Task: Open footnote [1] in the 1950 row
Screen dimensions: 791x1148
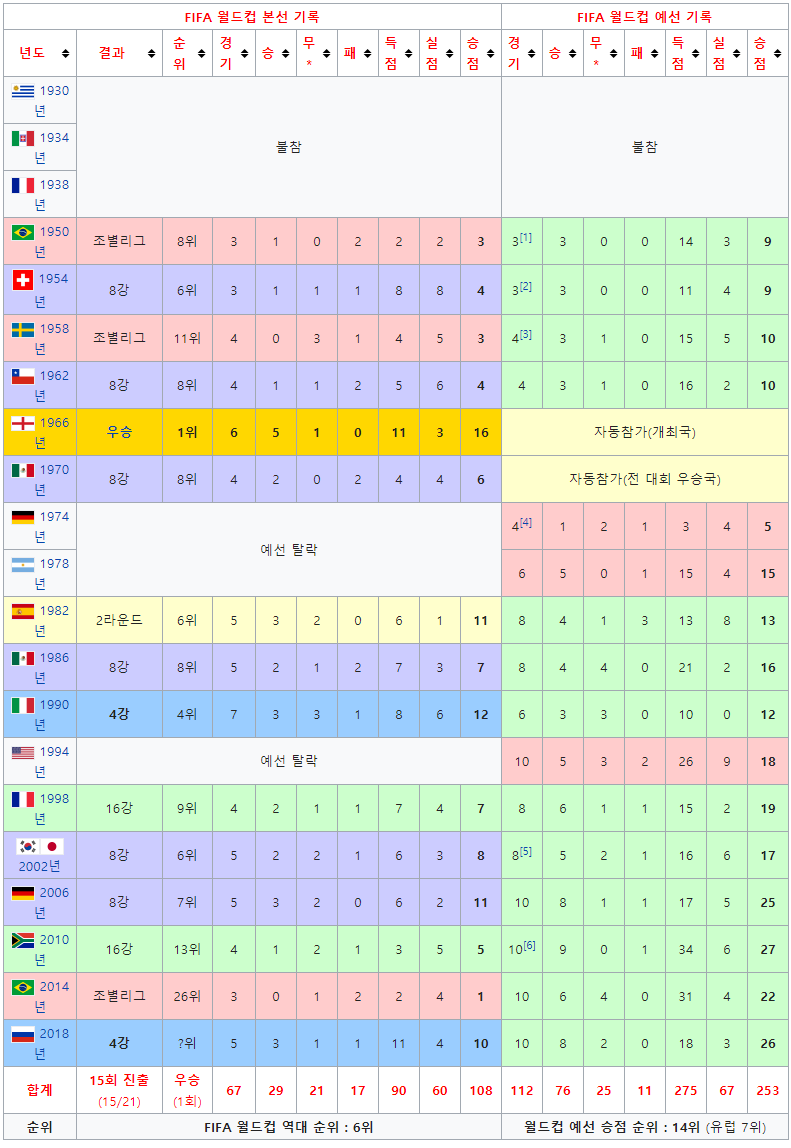Action: (x=526, y=237)
